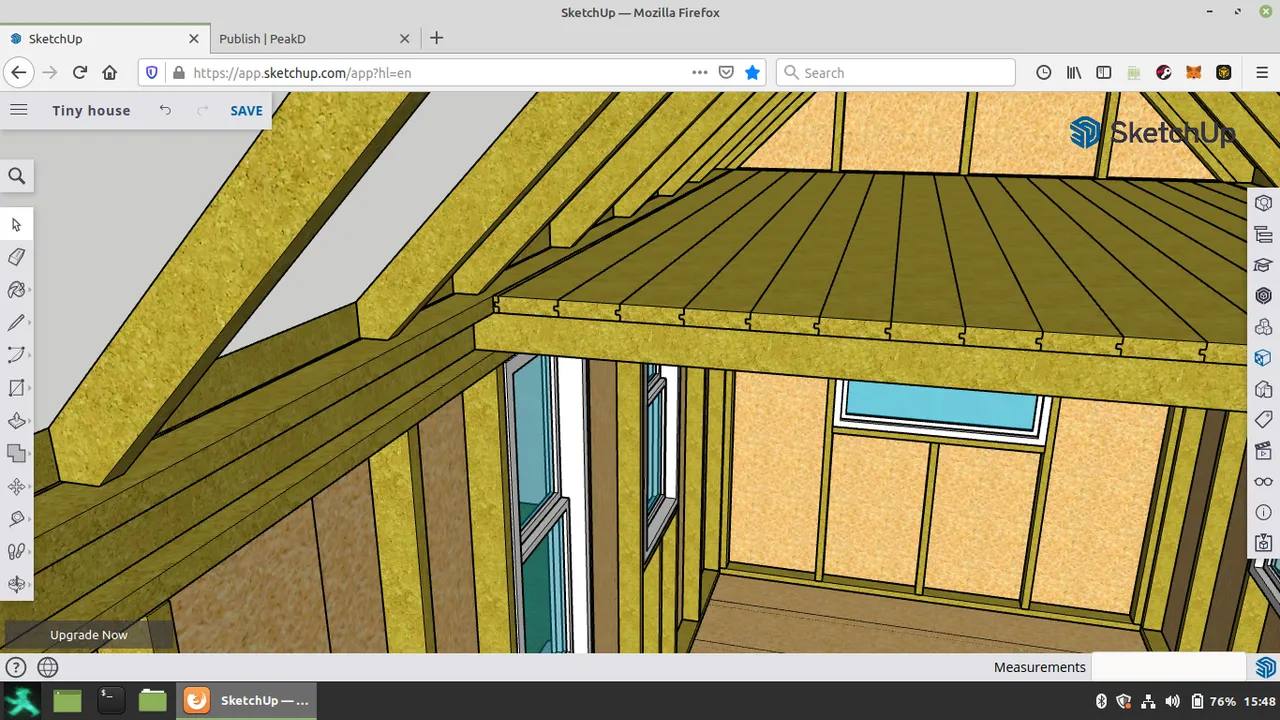The height and width of the screenshot is (720, 1280).
Task: Select the Move tool
Action: click(16, 487)
